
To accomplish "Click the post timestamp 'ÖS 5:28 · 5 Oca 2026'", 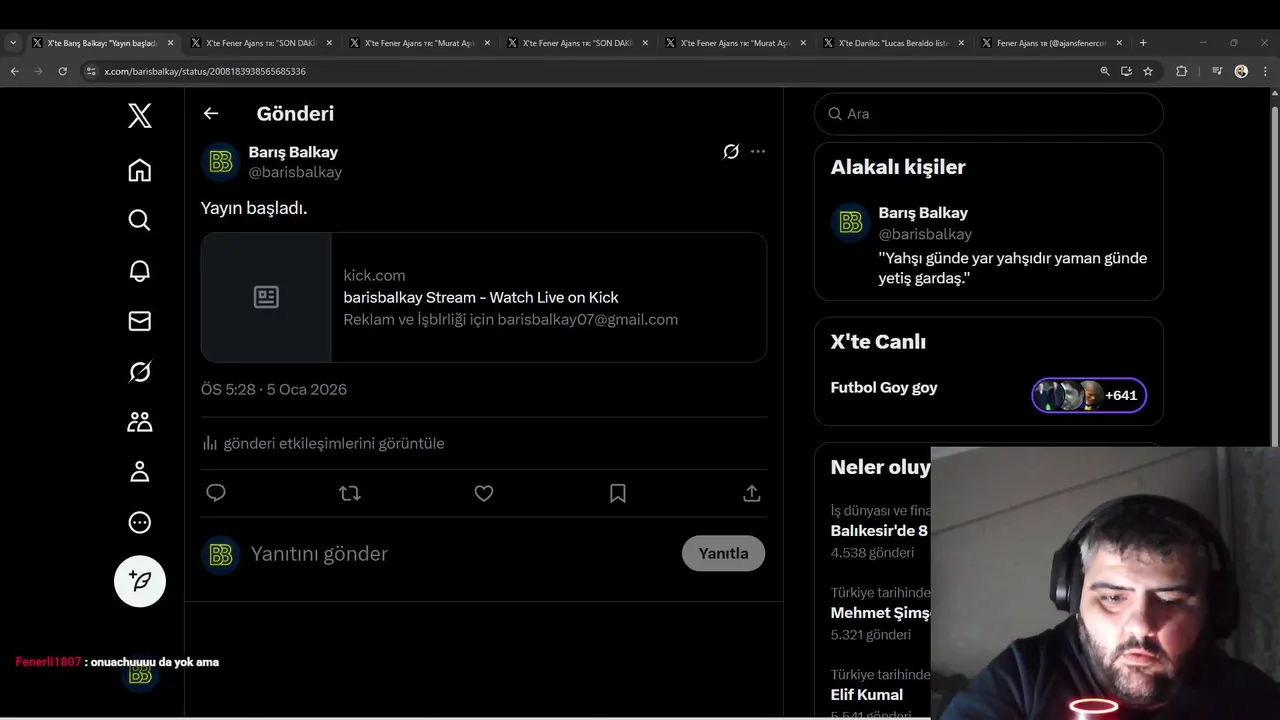I will 274,390.
